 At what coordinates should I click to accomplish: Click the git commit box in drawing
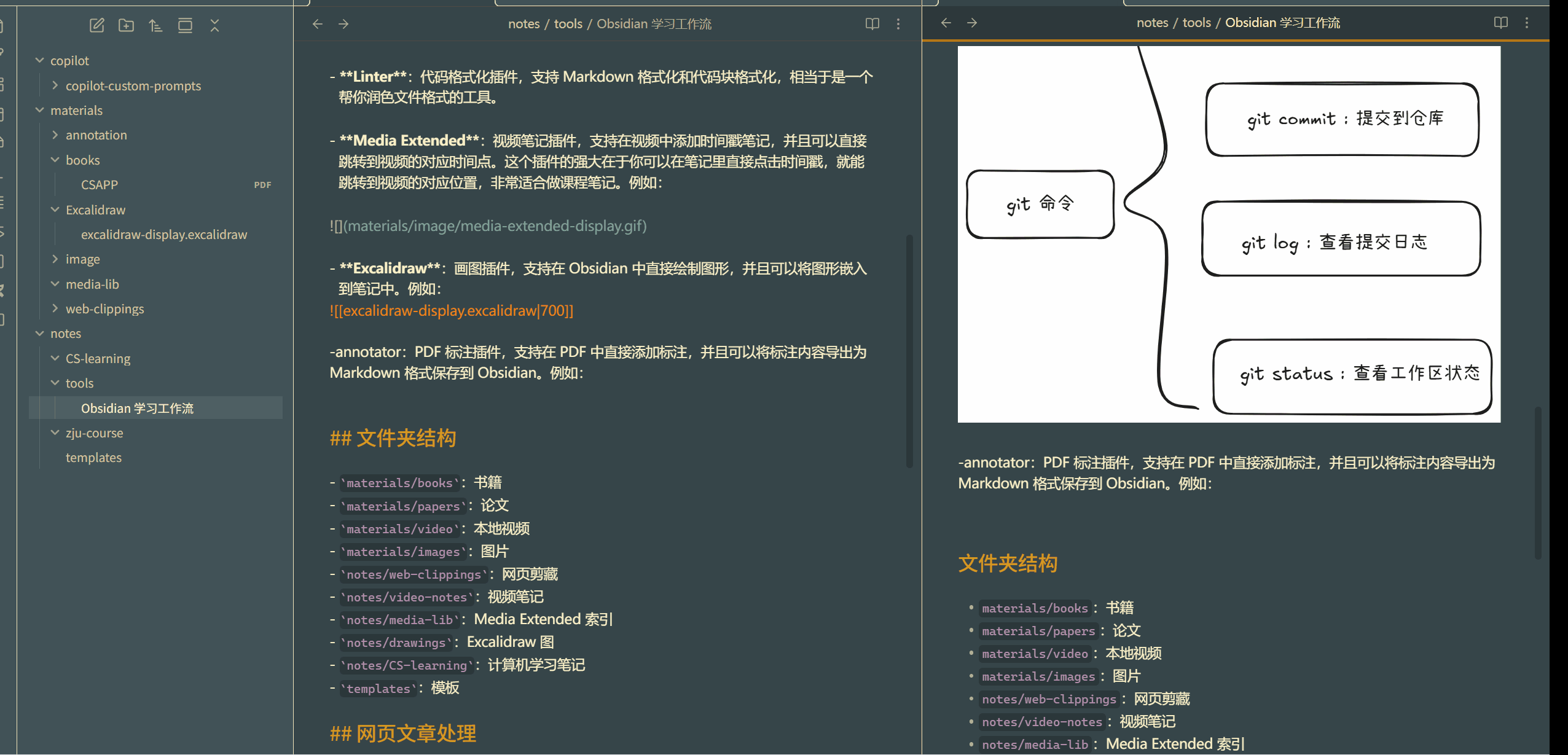coord(1342,119)
